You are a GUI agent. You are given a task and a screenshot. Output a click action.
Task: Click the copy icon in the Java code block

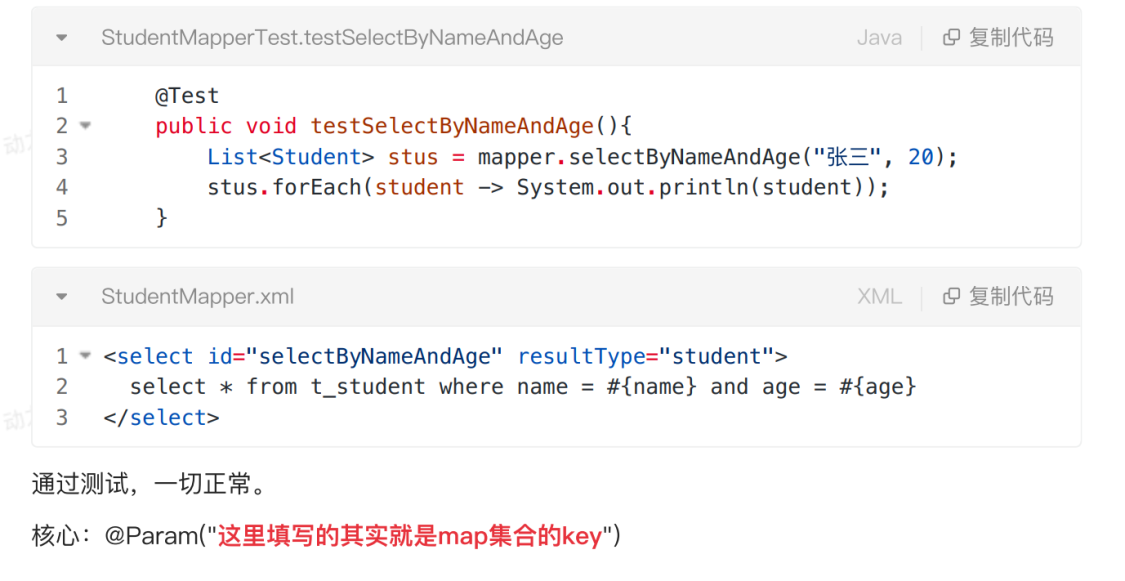(x=952, y=38)
